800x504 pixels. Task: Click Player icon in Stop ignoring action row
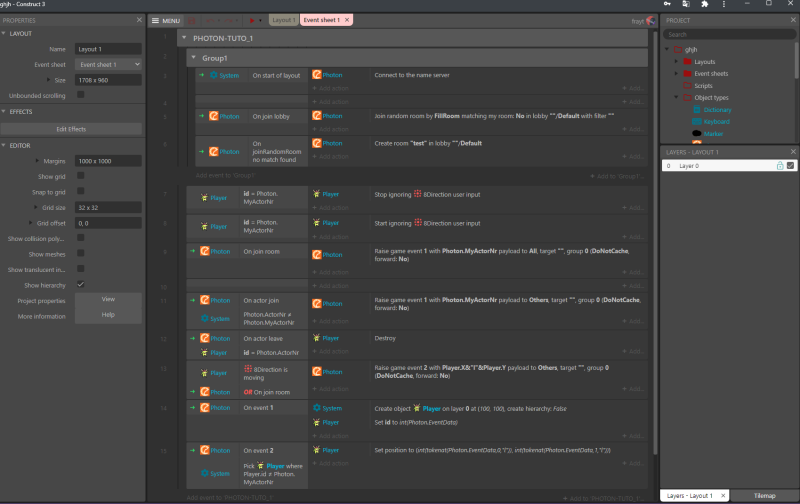[x=317, y=194]
